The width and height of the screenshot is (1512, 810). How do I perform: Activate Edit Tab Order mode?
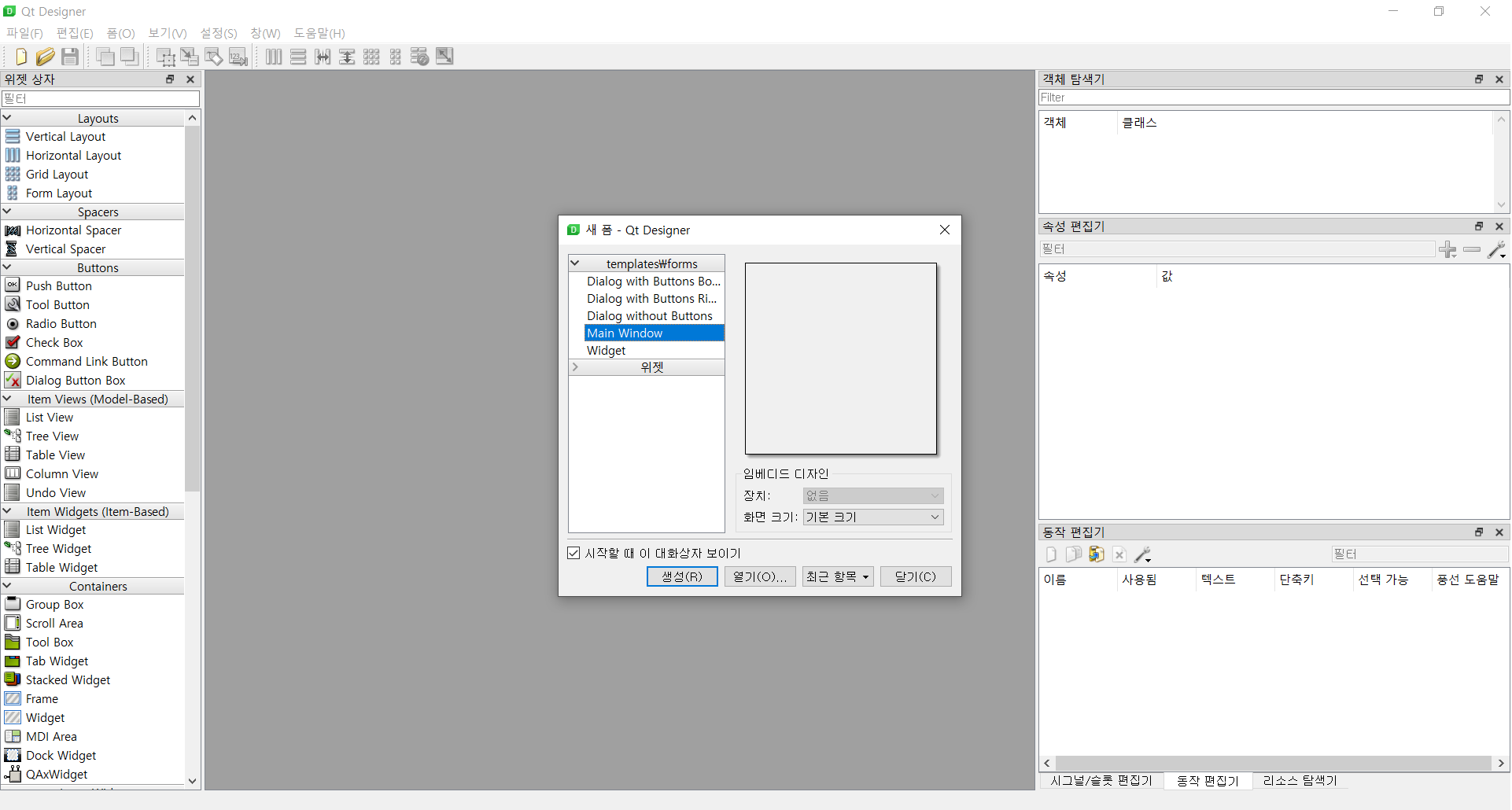click(238, 56)
